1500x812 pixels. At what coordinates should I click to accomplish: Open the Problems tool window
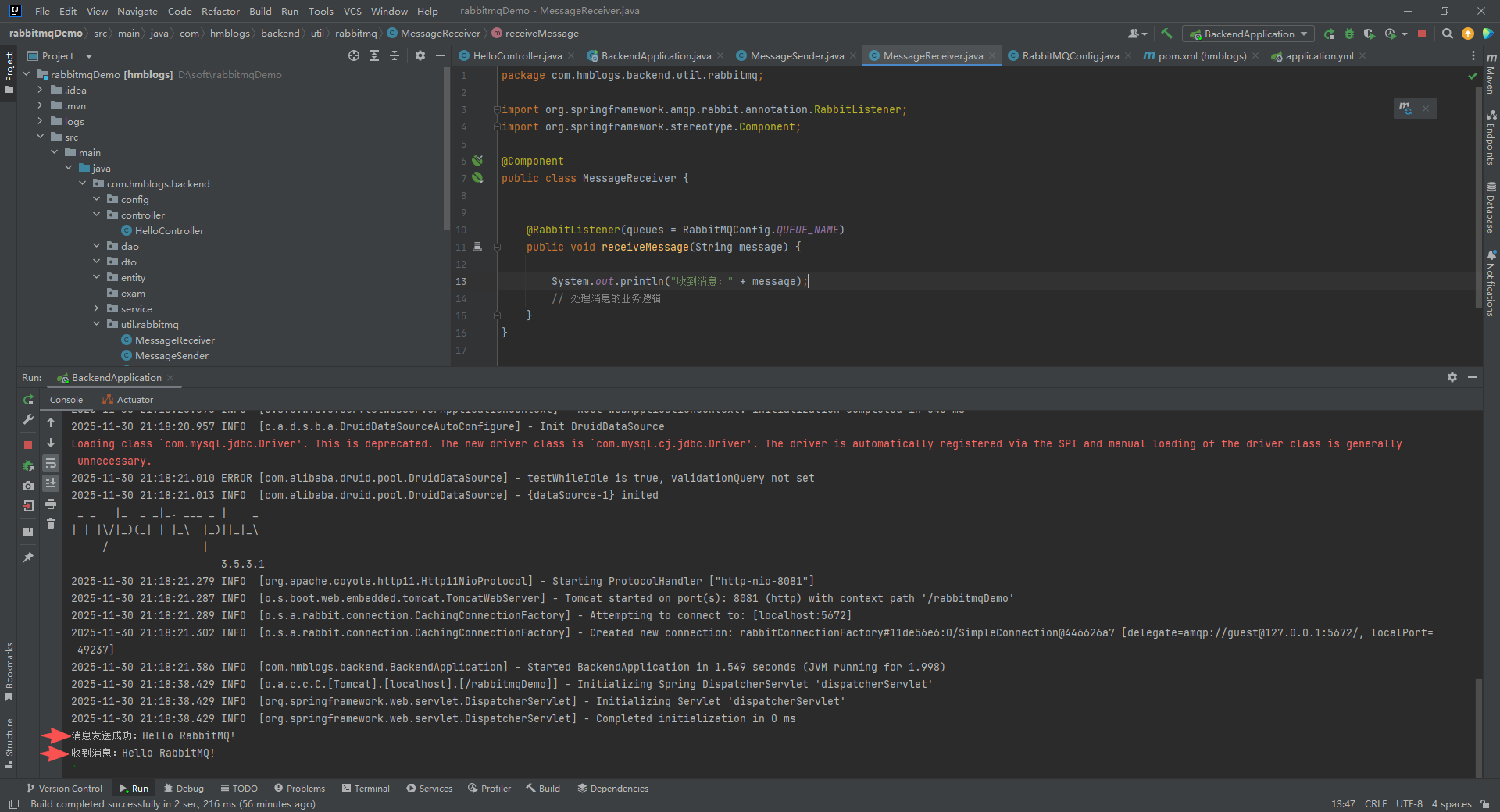point(299,788)
